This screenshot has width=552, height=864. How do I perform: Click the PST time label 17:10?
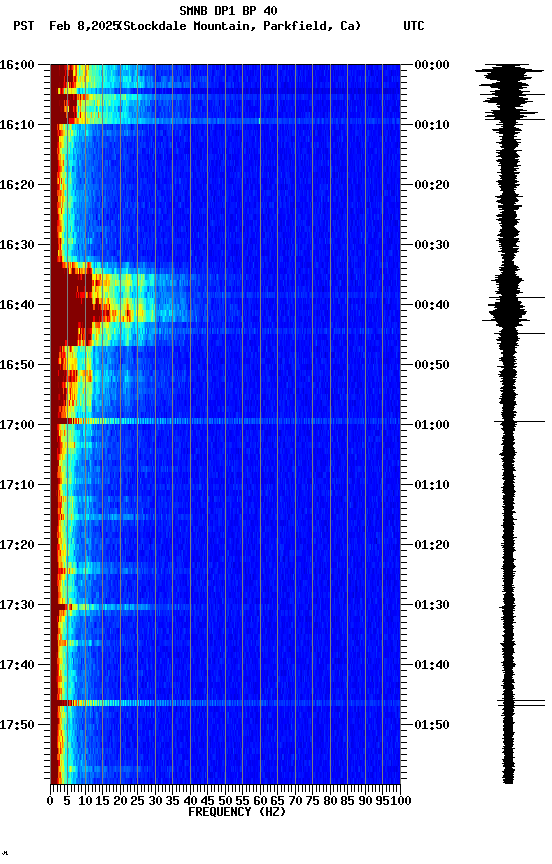(x=17, y=485)
